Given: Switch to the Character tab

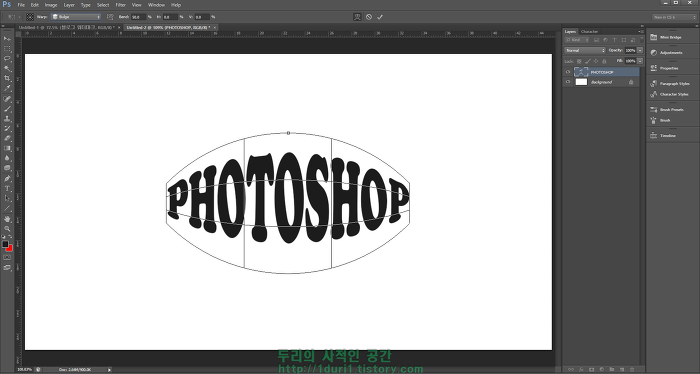Looking at the screenshot, I should point(589,32).
